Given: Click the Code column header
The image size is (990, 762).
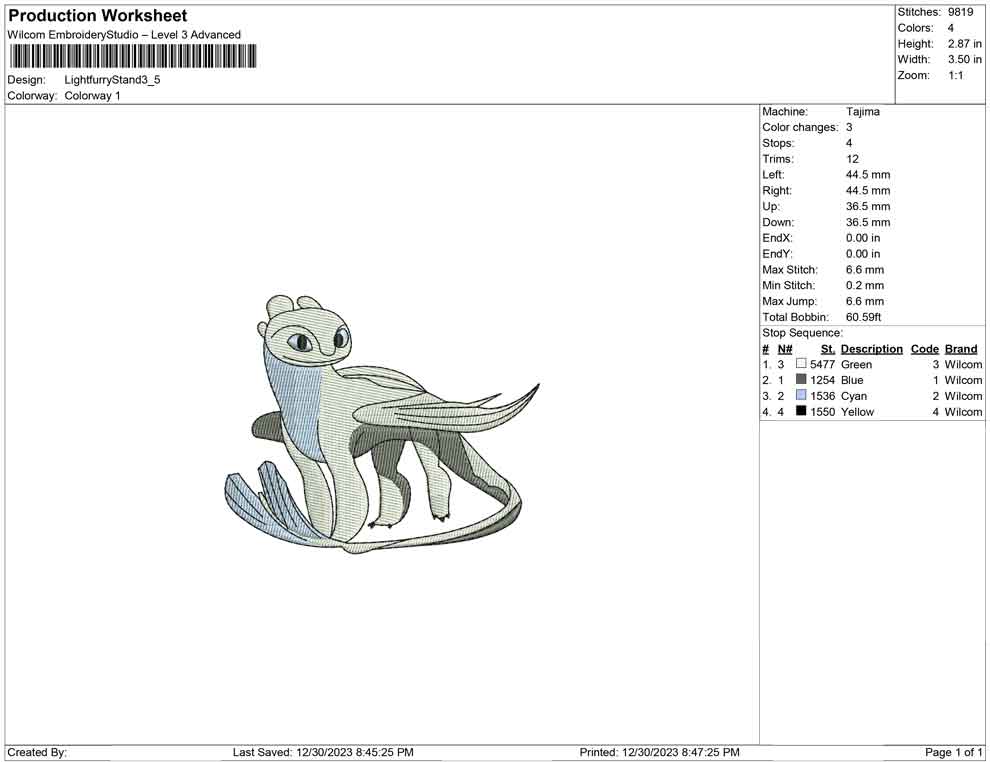Looking at the screenshot, I should (x=924, y=349).
